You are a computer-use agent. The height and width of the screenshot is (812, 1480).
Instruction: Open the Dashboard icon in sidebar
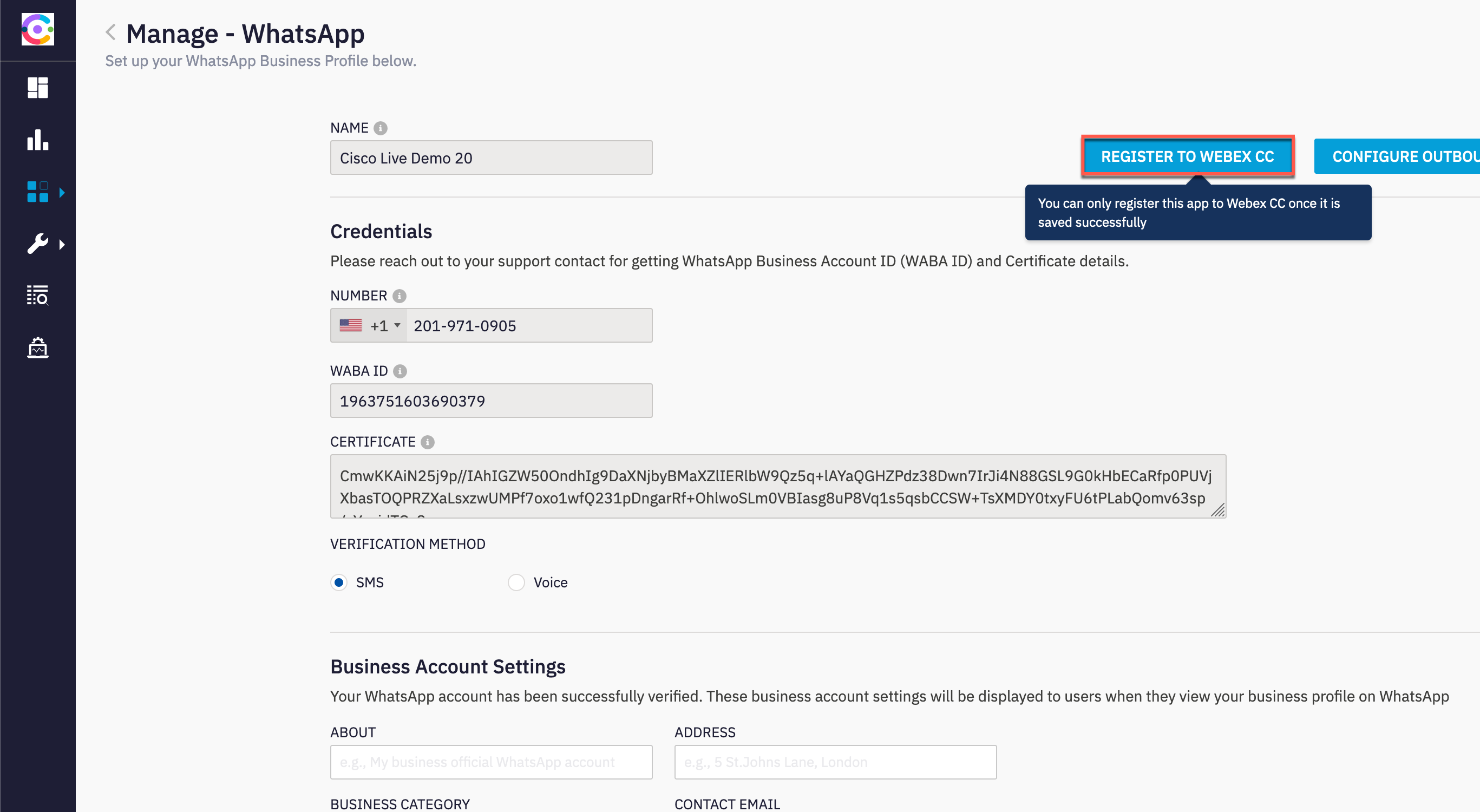pyautogui.click(x=37, y=88)
